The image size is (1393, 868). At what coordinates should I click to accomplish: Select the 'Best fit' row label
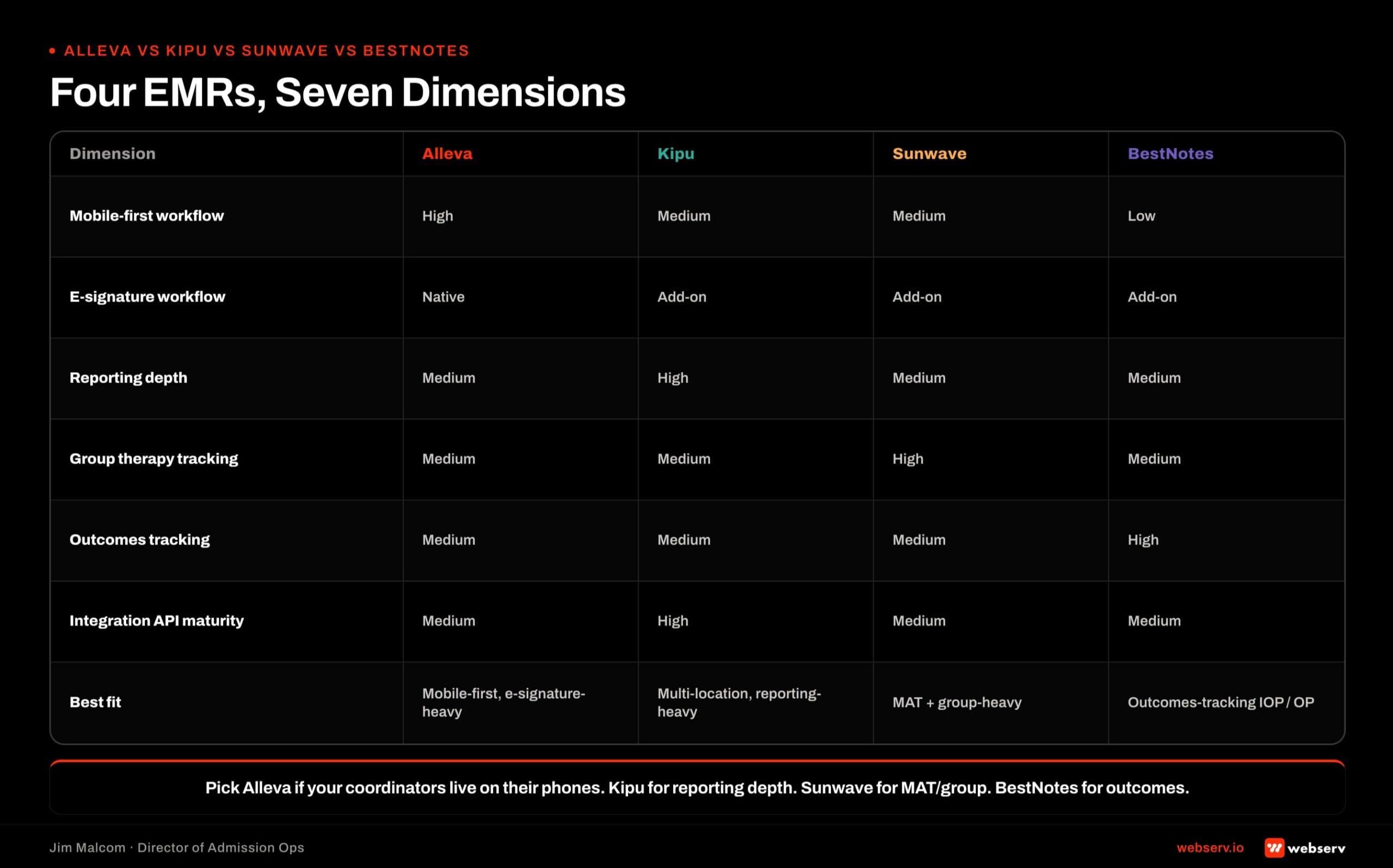(95, 702)
